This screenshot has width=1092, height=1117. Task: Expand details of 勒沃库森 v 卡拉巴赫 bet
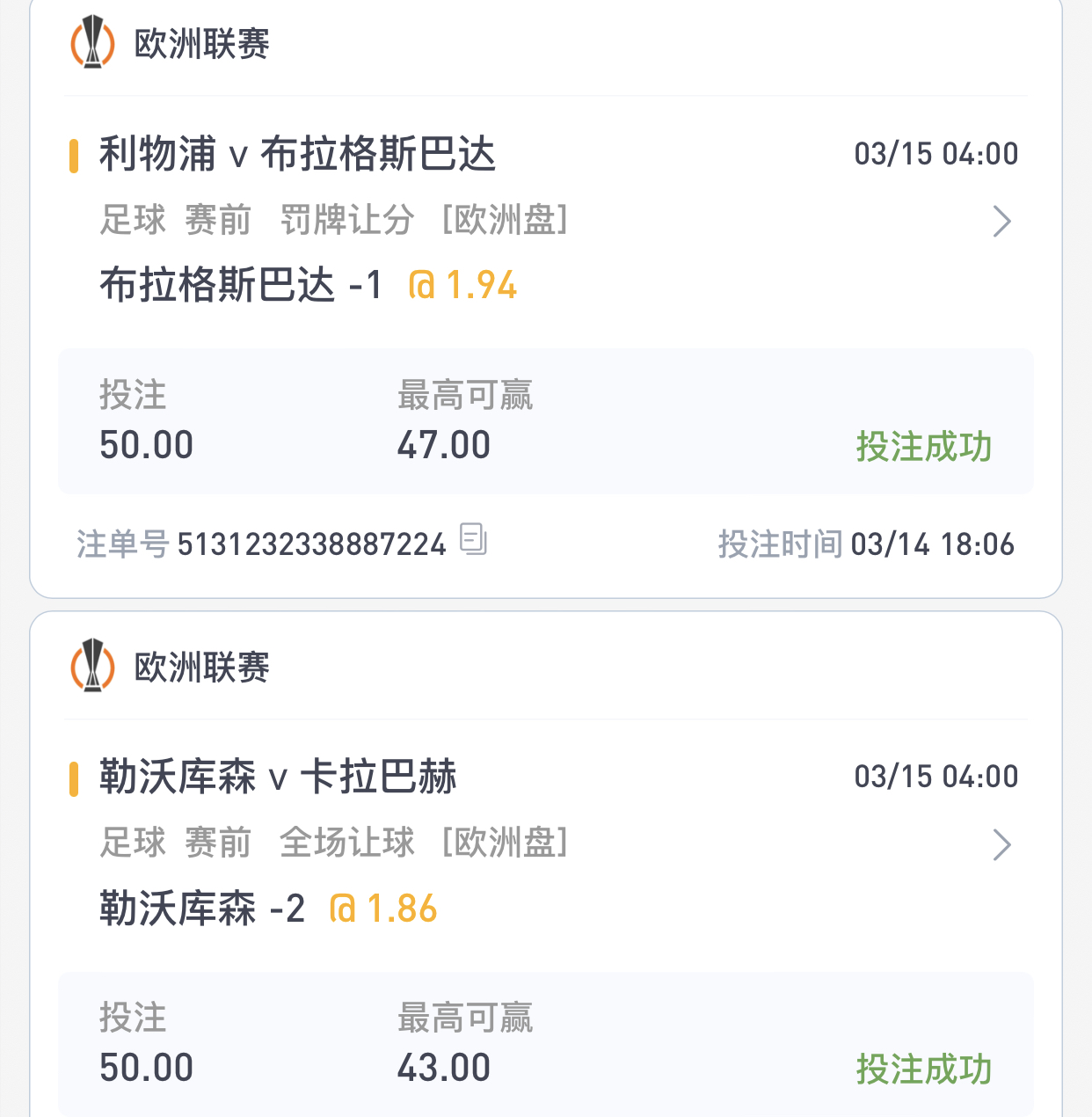(x=1002, y=844)
